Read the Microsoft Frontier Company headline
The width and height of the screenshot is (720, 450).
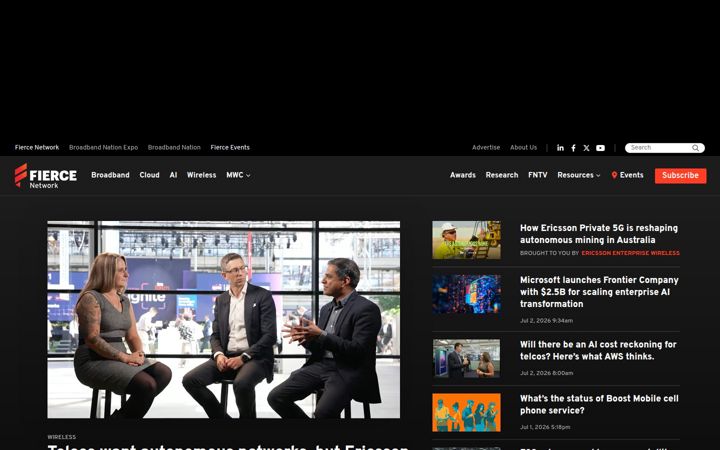coord(599,292)
